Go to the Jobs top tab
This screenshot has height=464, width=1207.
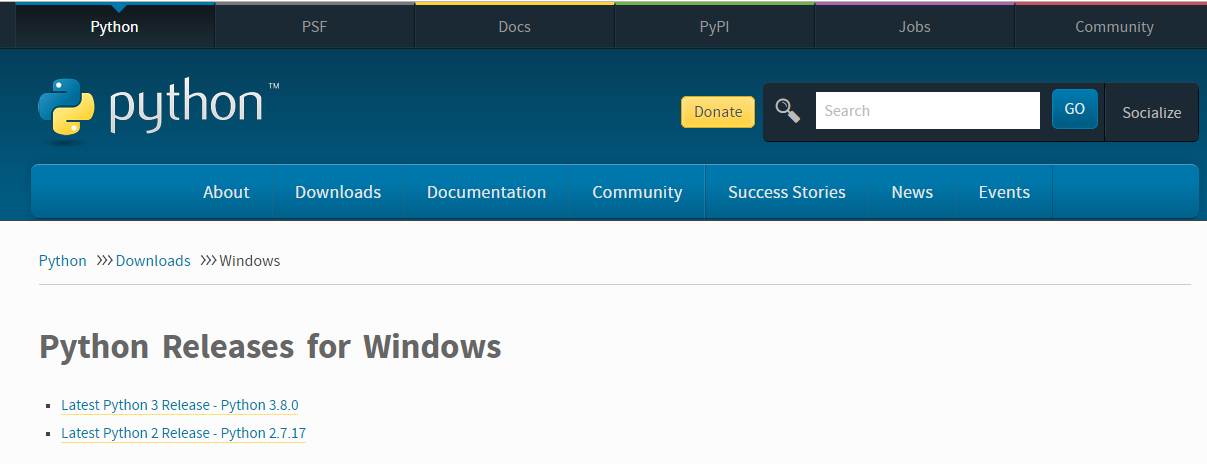pyautogui.click(x=914, y=26)
